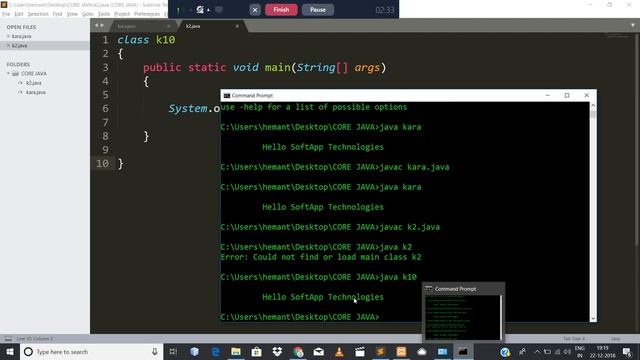The width and height of the screenshot is (640, 360).
Task: Close kara.java under Open Files
Action: click(x=8, y=36)
